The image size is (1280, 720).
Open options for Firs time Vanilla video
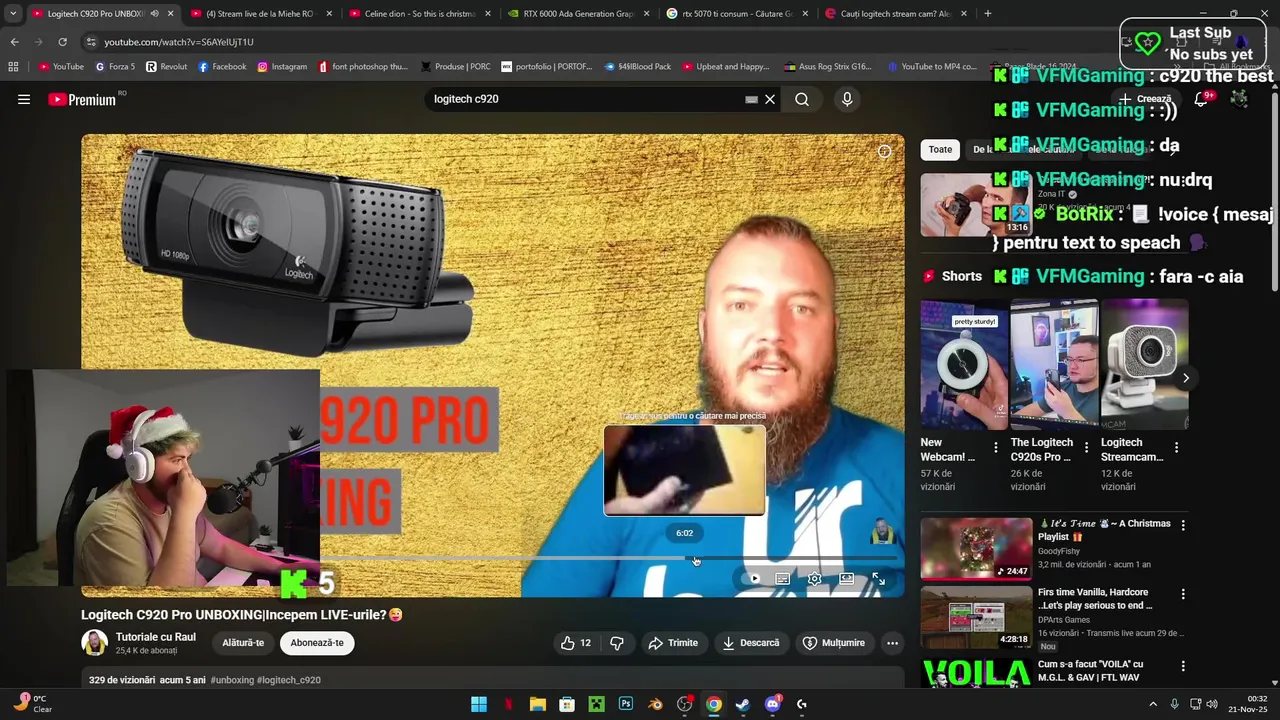[1183, 594]
